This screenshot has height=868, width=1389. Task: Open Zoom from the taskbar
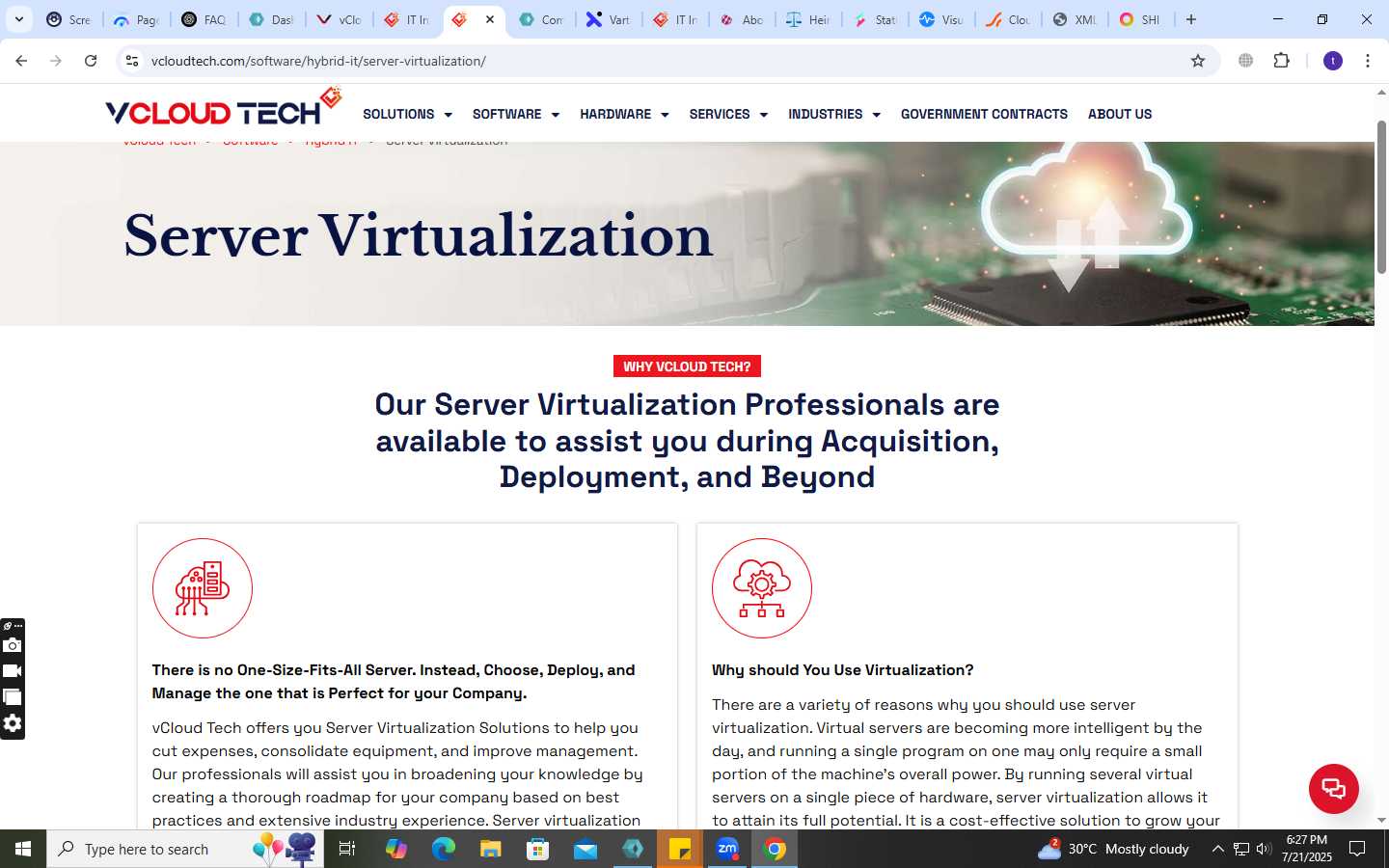click(x=727, y=849)
